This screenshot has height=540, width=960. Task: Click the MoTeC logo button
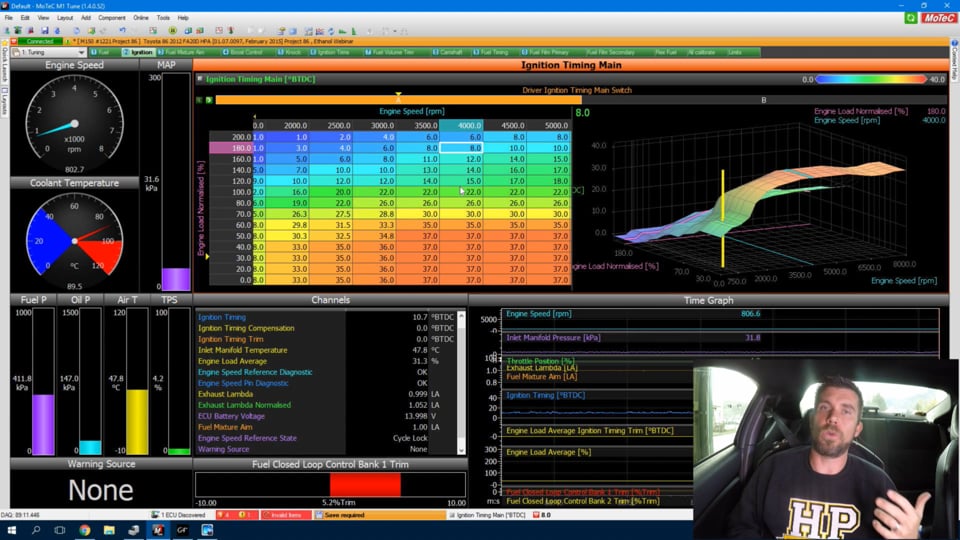(x=939, y=18)
